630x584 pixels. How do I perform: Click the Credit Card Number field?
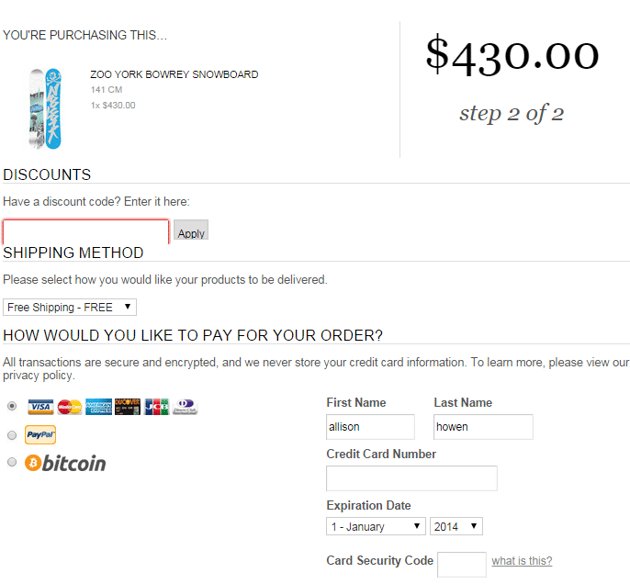click(411, 478)
